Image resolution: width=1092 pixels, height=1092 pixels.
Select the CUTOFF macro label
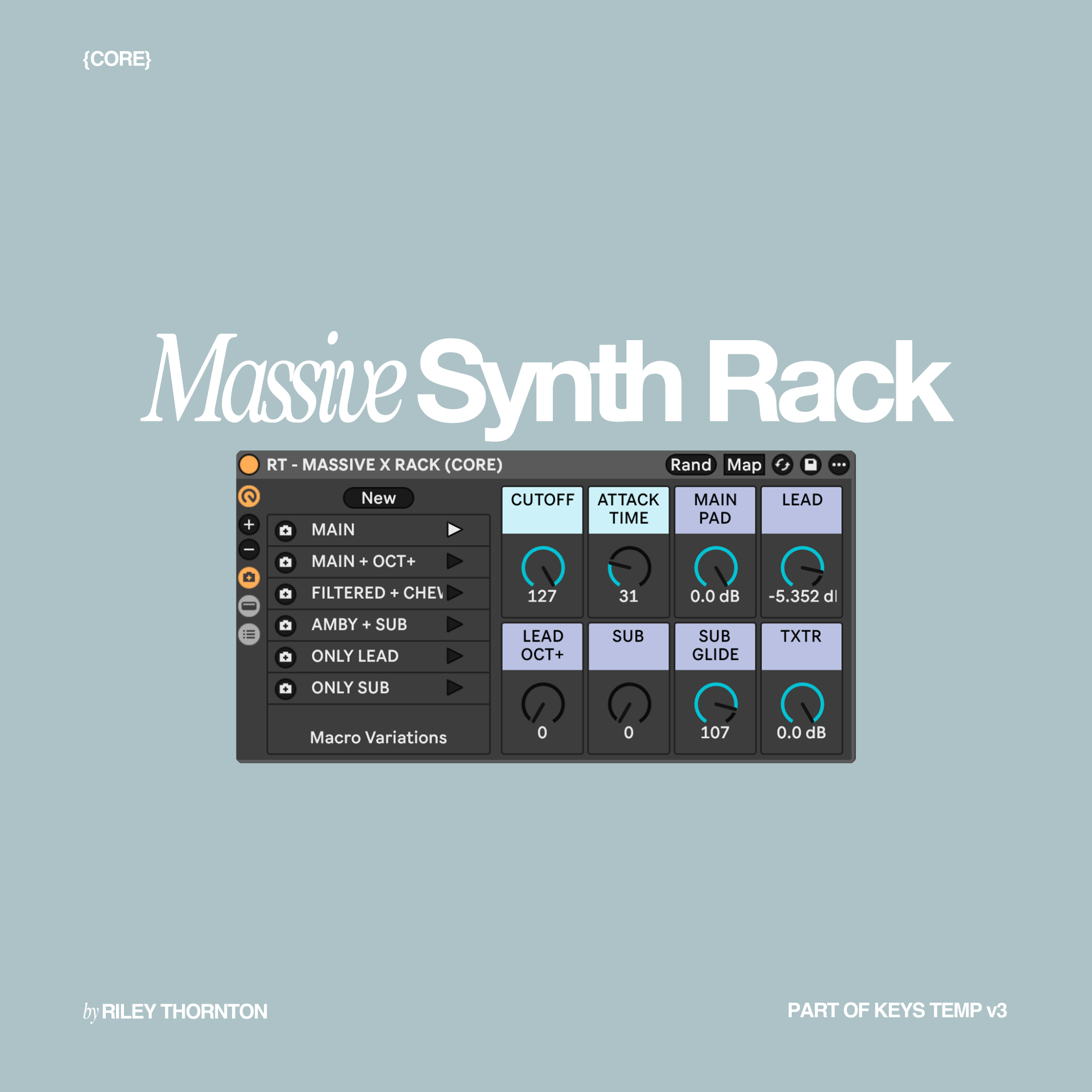coord(543,510)
